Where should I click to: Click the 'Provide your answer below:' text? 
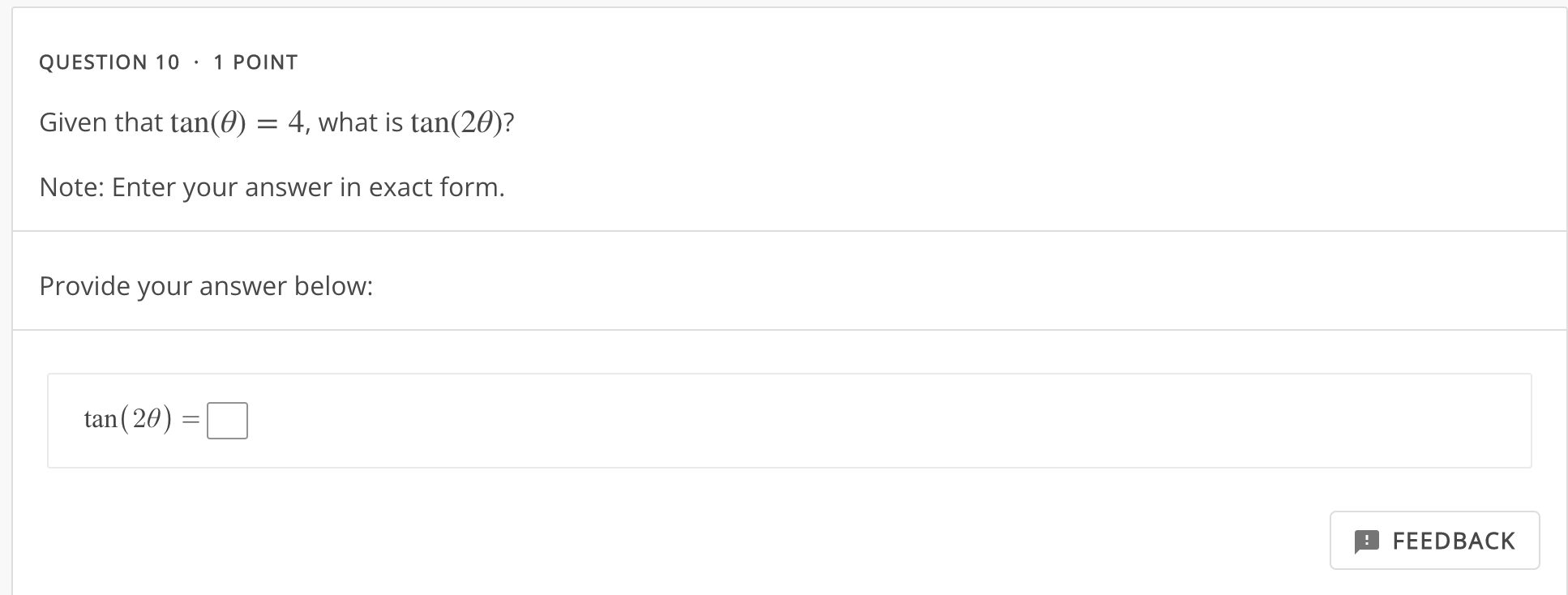(x=206, y=285)
